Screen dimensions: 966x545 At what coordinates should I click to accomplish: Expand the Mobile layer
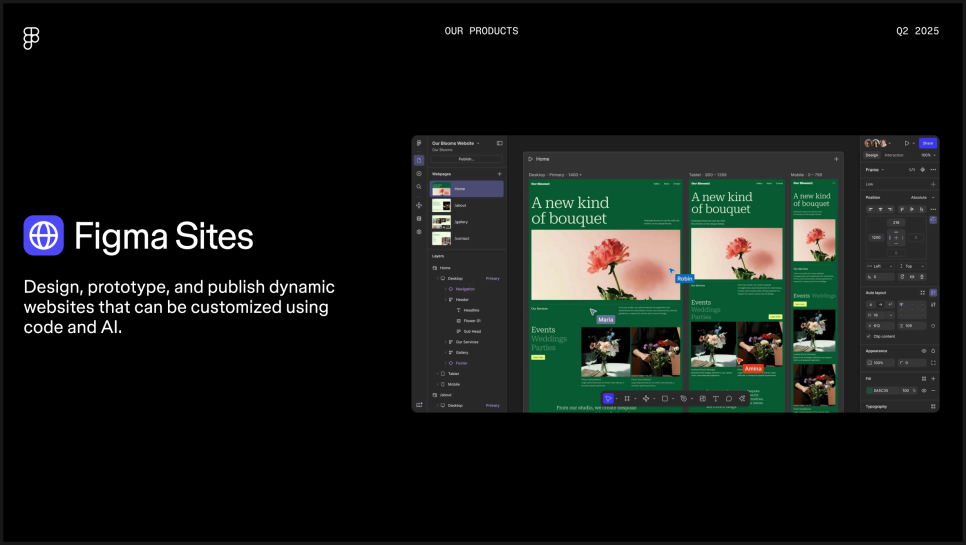pos(438,384)
